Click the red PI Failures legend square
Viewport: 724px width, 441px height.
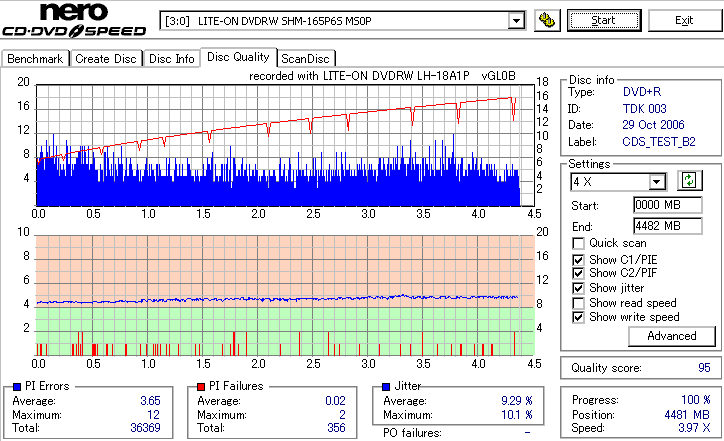[x=201, y=387]
